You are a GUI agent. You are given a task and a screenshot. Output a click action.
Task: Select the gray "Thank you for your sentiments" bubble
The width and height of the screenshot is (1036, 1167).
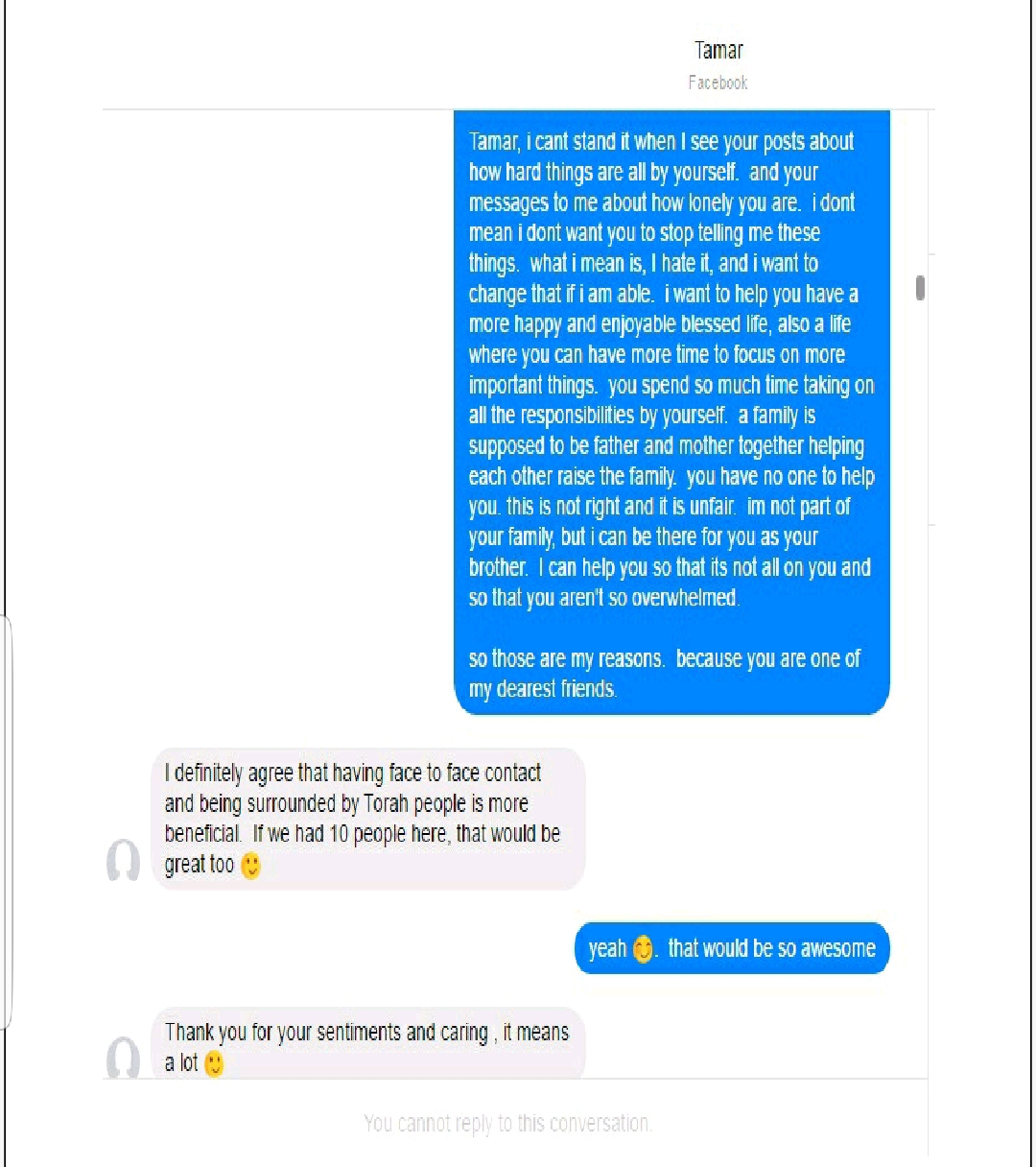click(x=368, y=1044)
